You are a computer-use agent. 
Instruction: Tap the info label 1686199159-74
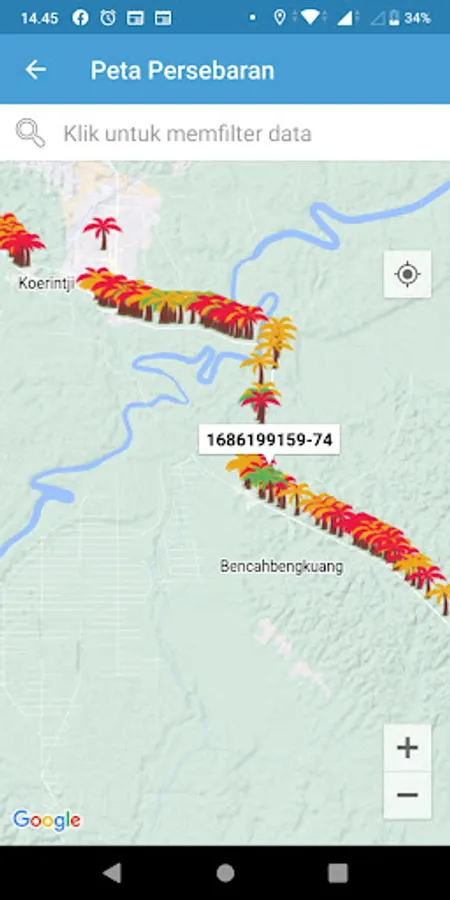pyautogui.click(x=269, y=440)
